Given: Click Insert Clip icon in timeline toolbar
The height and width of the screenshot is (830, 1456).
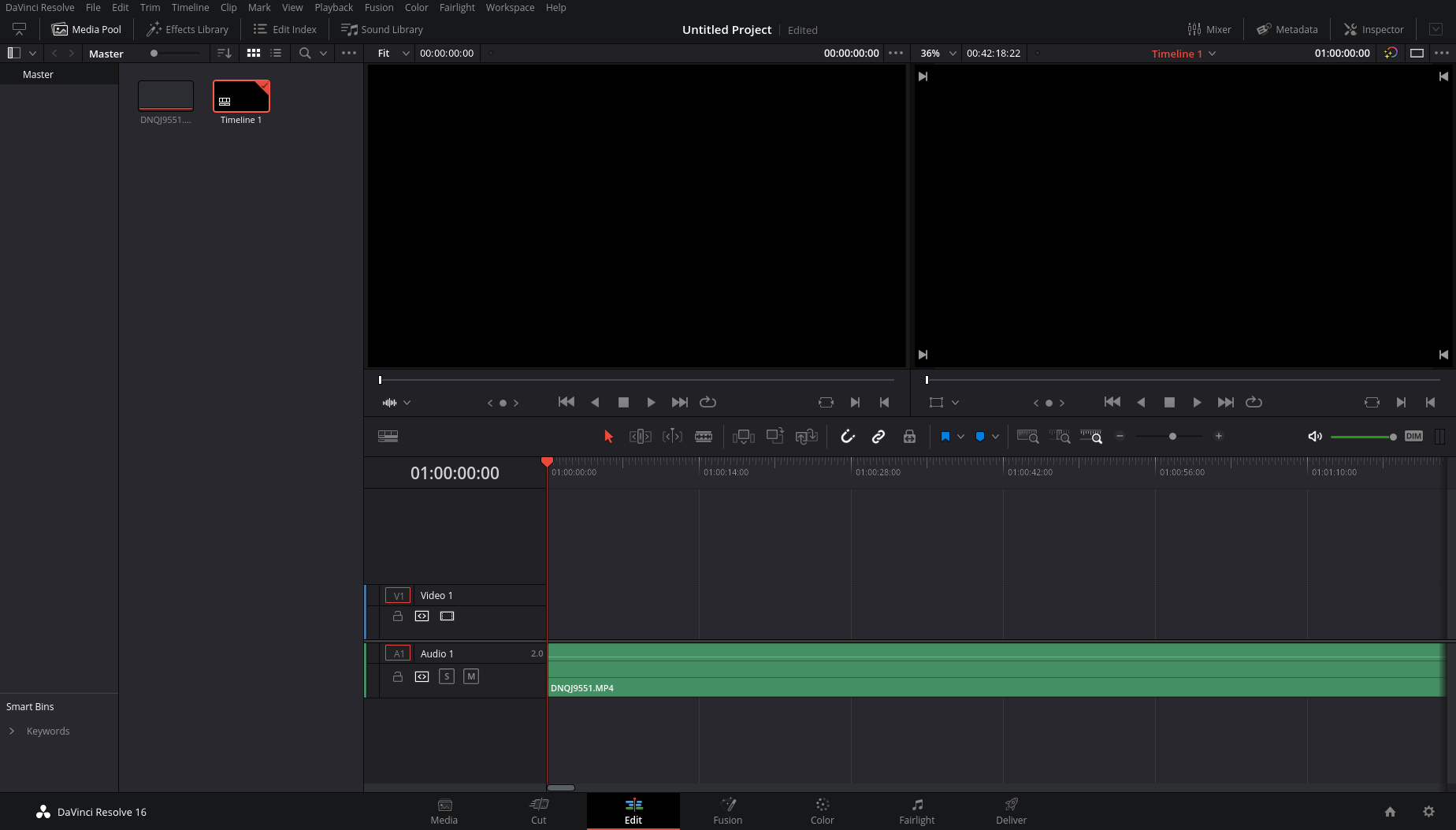Looking at the screenshot, I should click(743, 436).
